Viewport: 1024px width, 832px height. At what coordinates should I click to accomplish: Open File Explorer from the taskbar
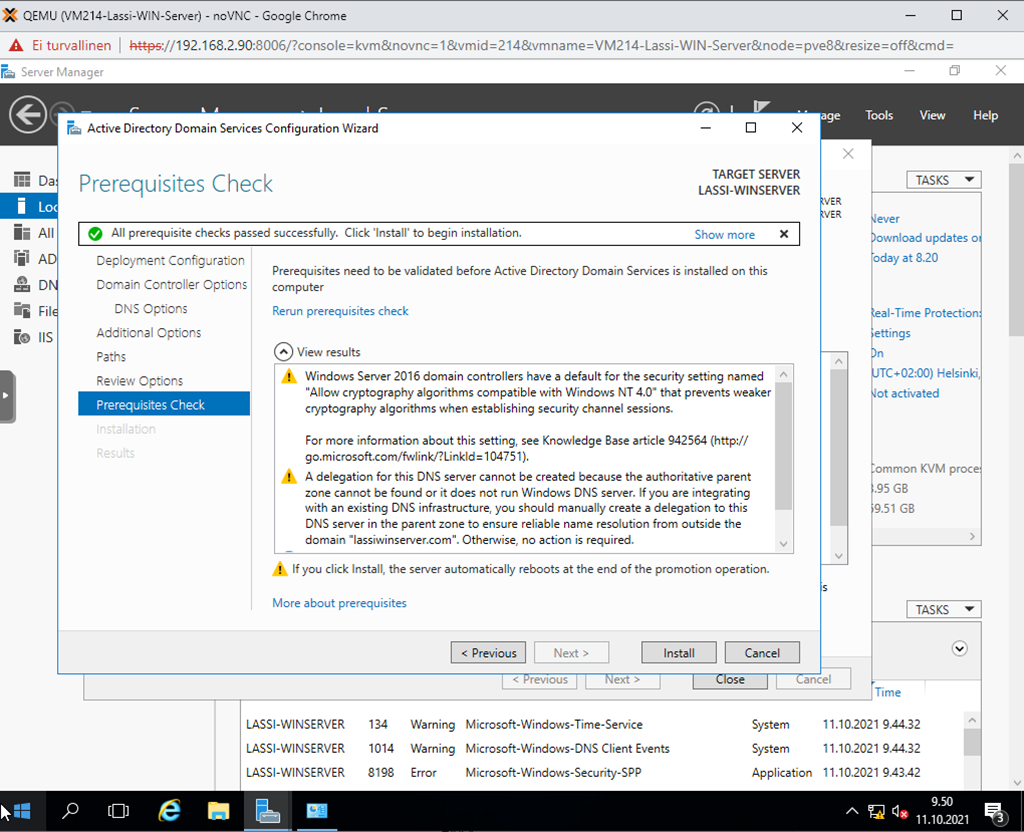point(218,811)
